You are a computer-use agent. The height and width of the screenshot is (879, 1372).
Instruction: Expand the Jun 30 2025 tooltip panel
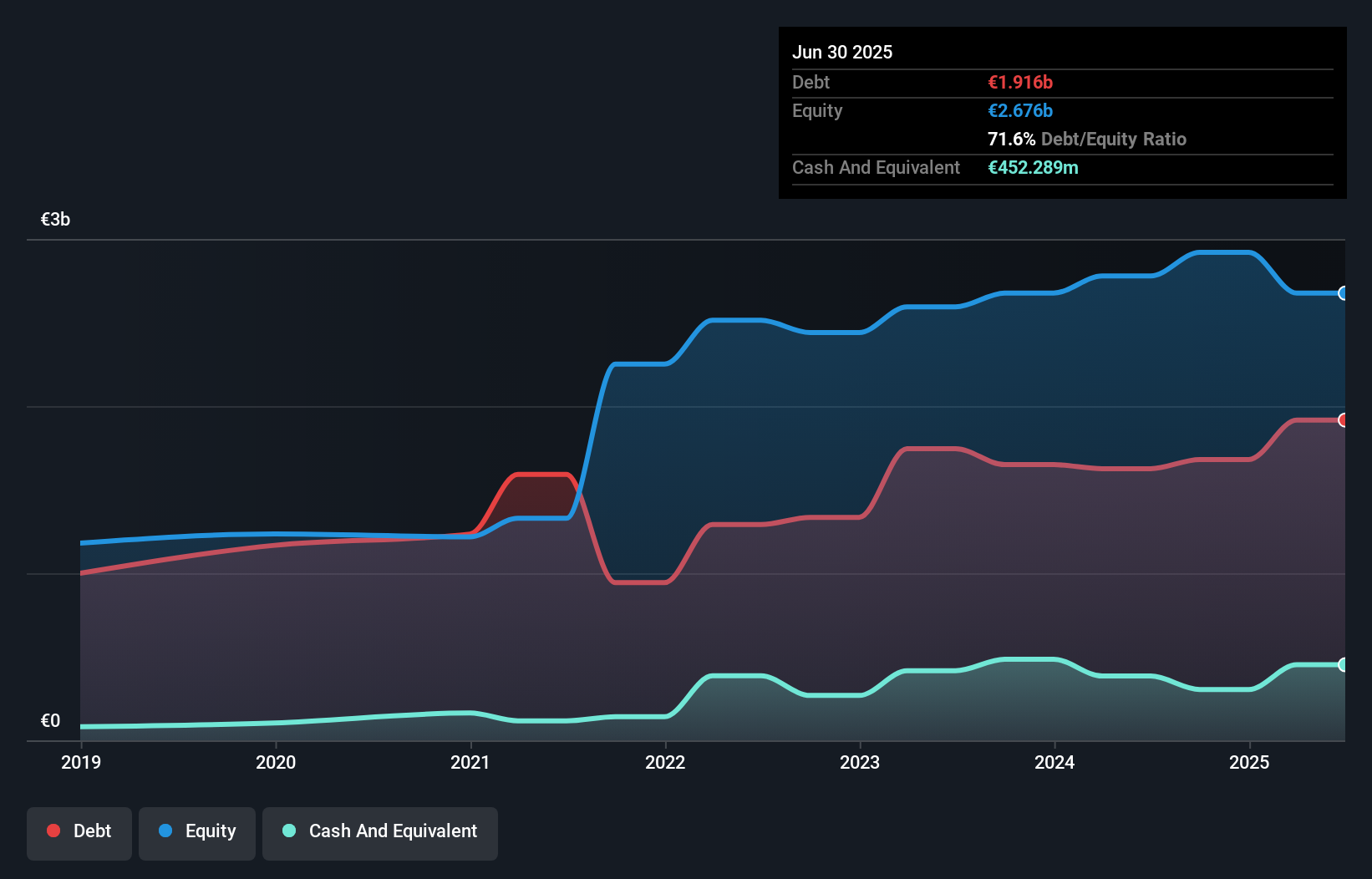tap(842, 52)
